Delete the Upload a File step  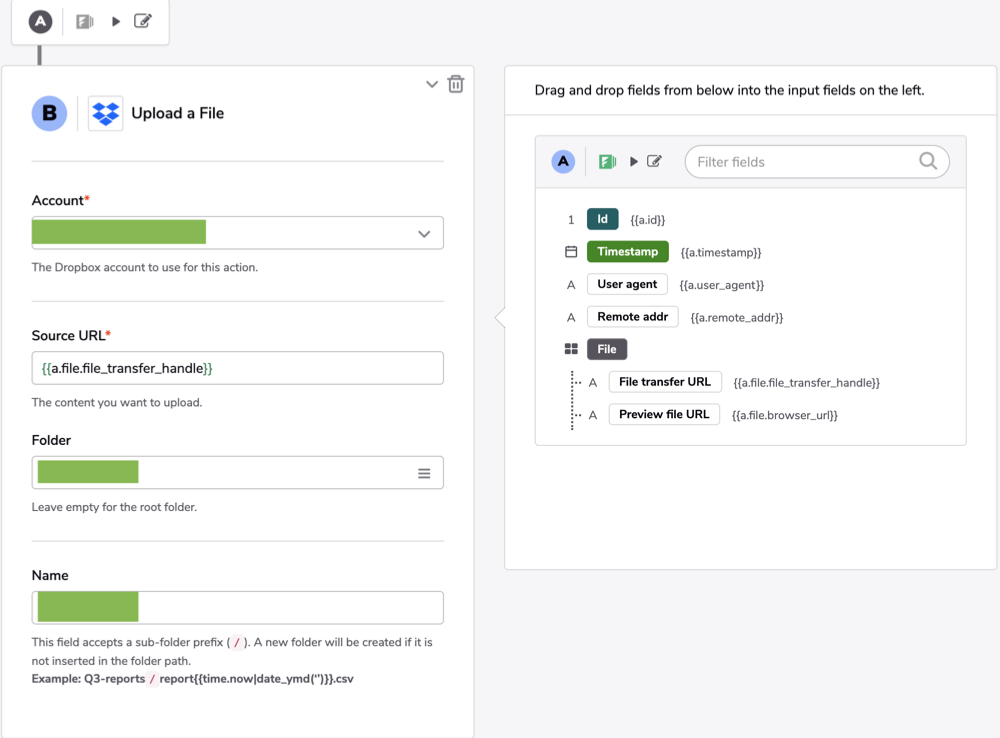[x=456, y=84]
